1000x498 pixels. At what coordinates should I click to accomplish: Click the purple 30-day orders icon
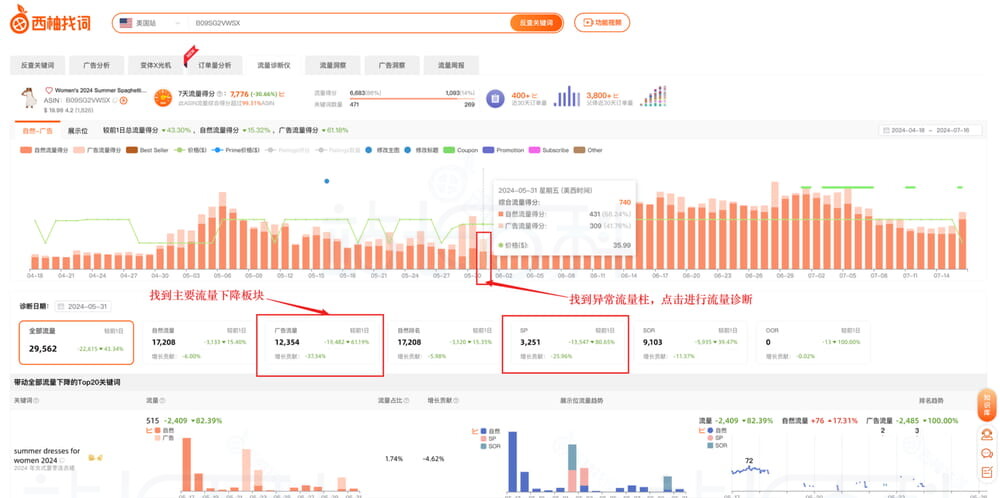pyautogui.click(x=495, y=98)
